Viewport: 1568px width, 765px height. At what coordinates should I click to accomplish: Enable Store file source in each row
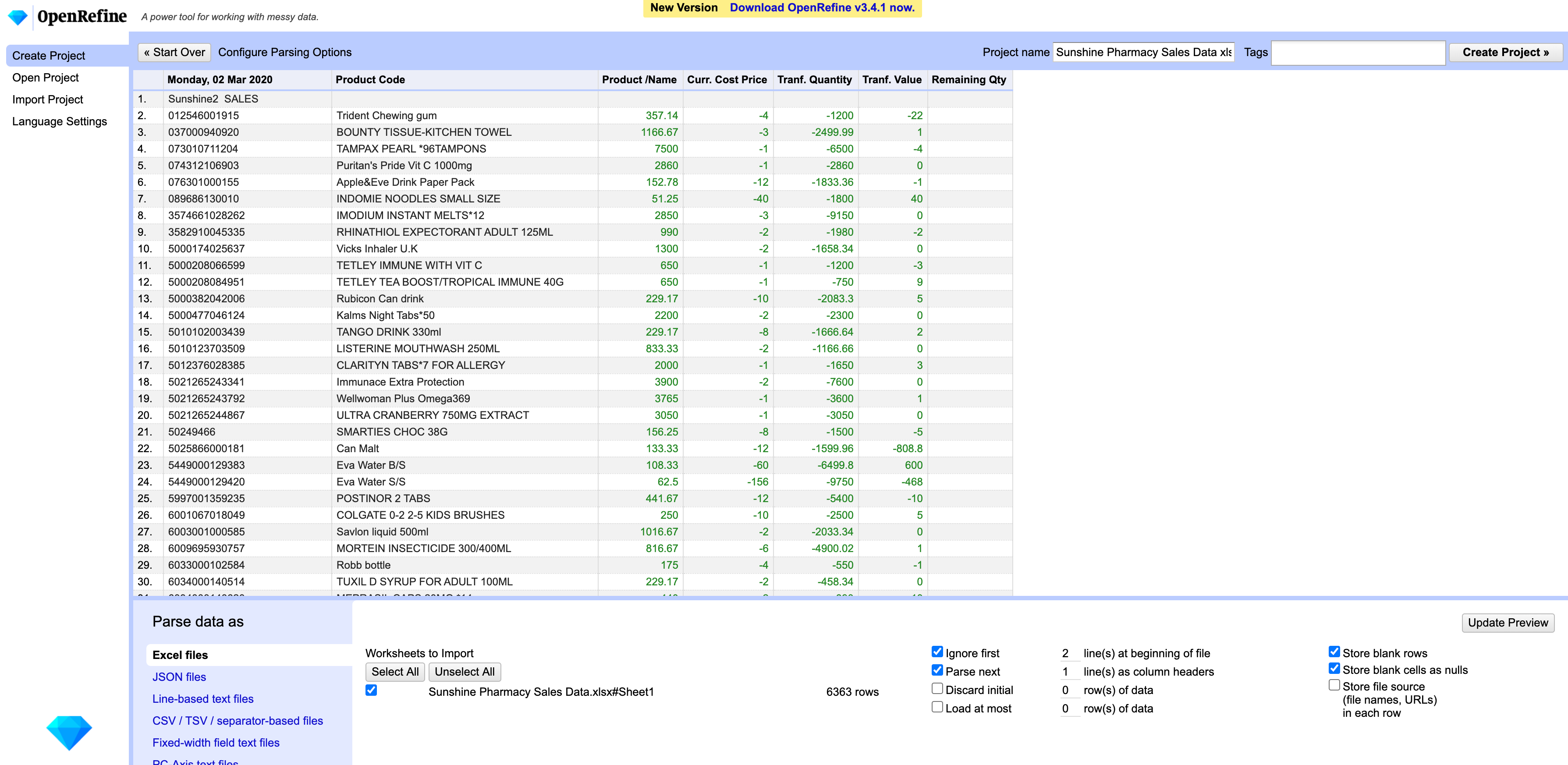[1334, 685]
